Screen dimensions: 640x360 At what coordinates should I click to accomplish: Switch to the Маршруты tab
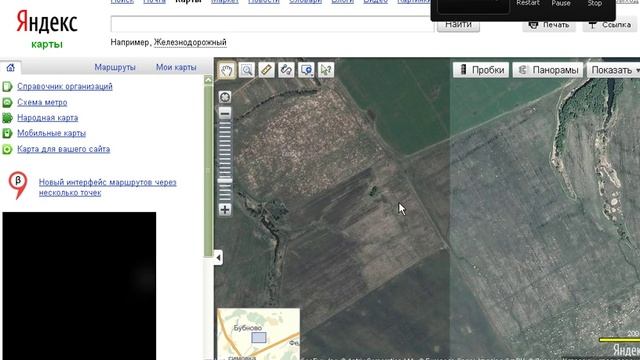coord(115,67)
